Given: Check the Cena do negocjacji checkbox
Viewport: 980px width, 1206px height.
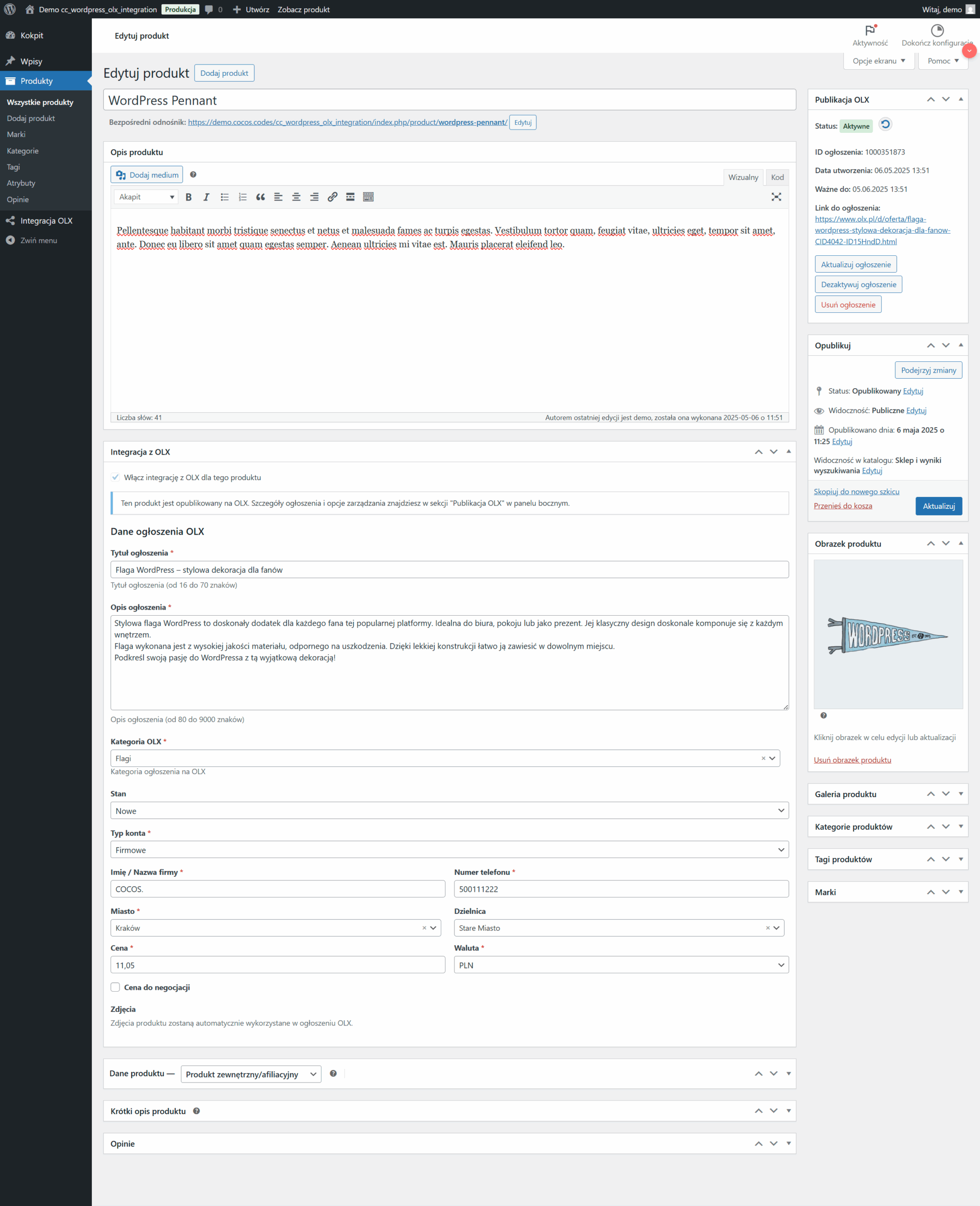Looking at the screenshot, I should point(116,987).
